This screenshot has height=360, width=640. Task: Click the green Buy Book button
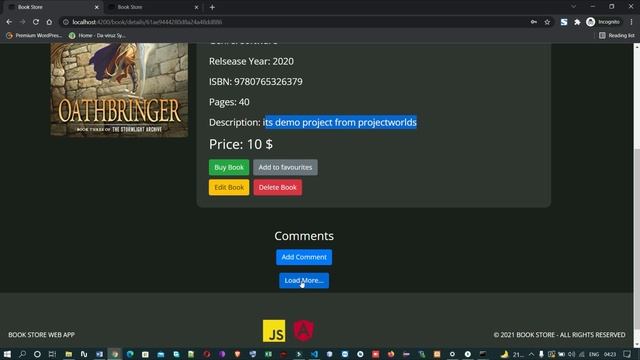click(229, 167)
